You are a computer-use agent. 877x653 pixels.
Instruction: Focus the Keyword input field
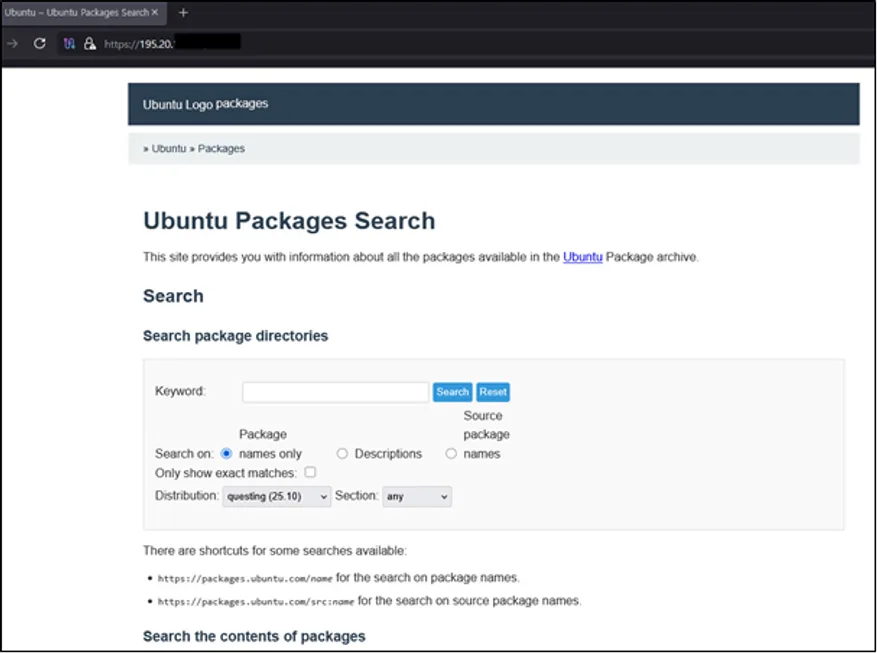click(x=336, y=392)
